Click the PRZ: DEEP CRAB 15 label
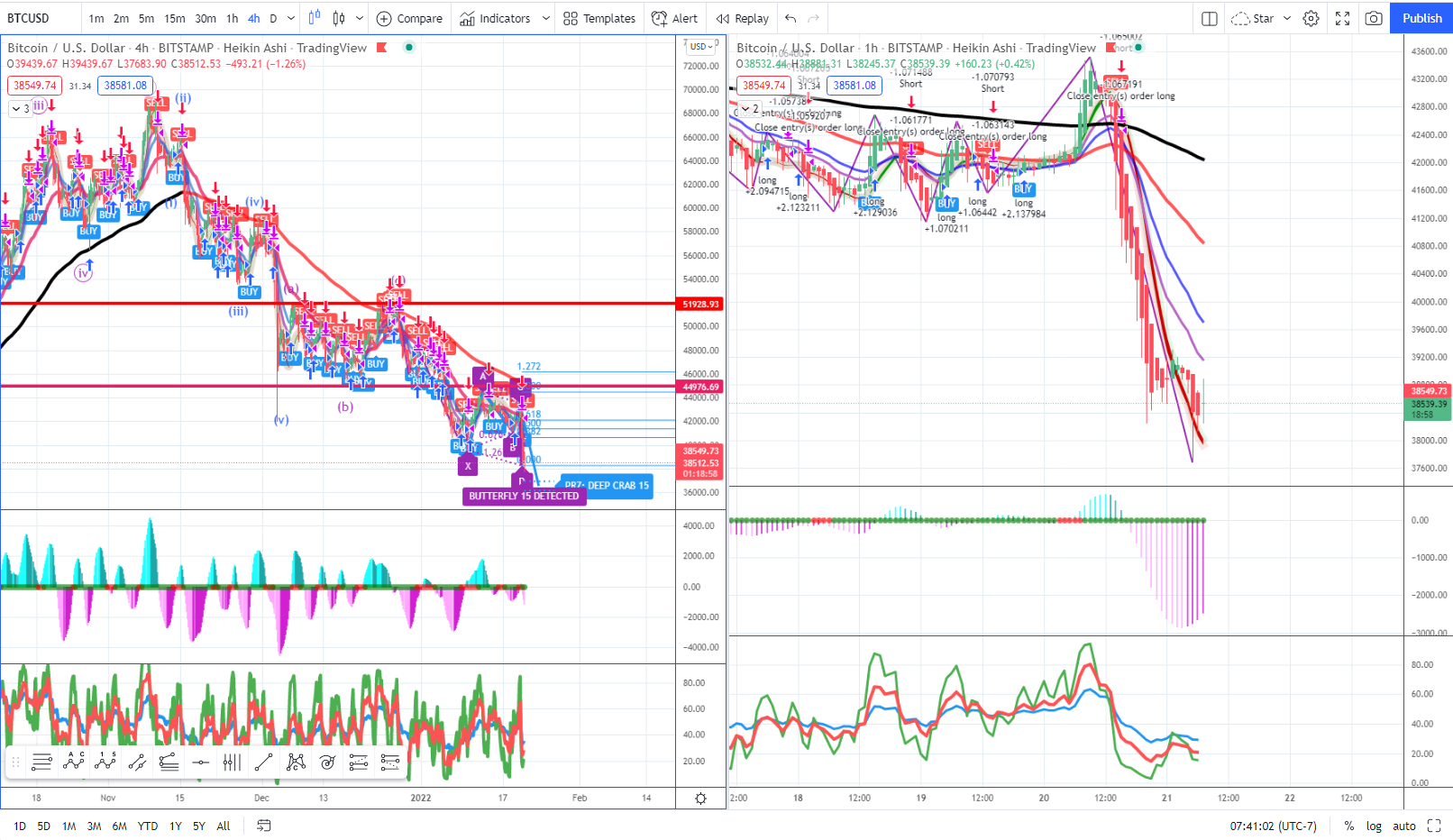The height and width of the screenshot is (840, 1453). click(x=606, y=485)
